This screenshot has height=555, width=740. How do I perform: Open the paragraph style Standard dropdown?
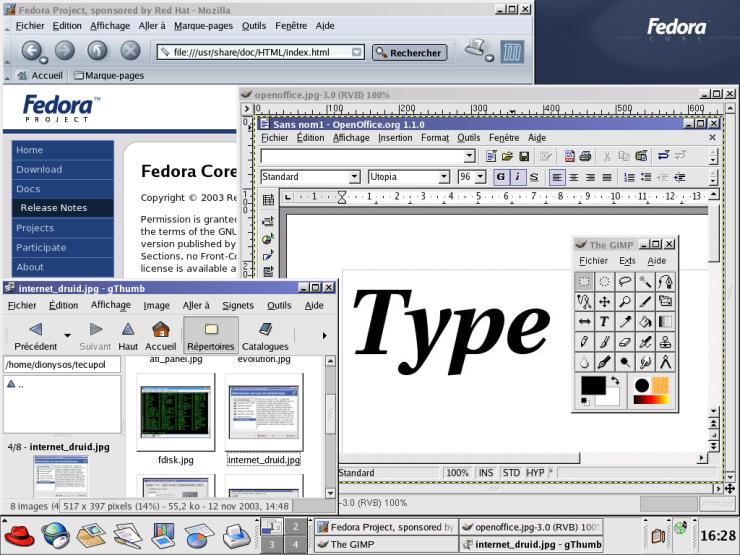(x=354, y=177)
